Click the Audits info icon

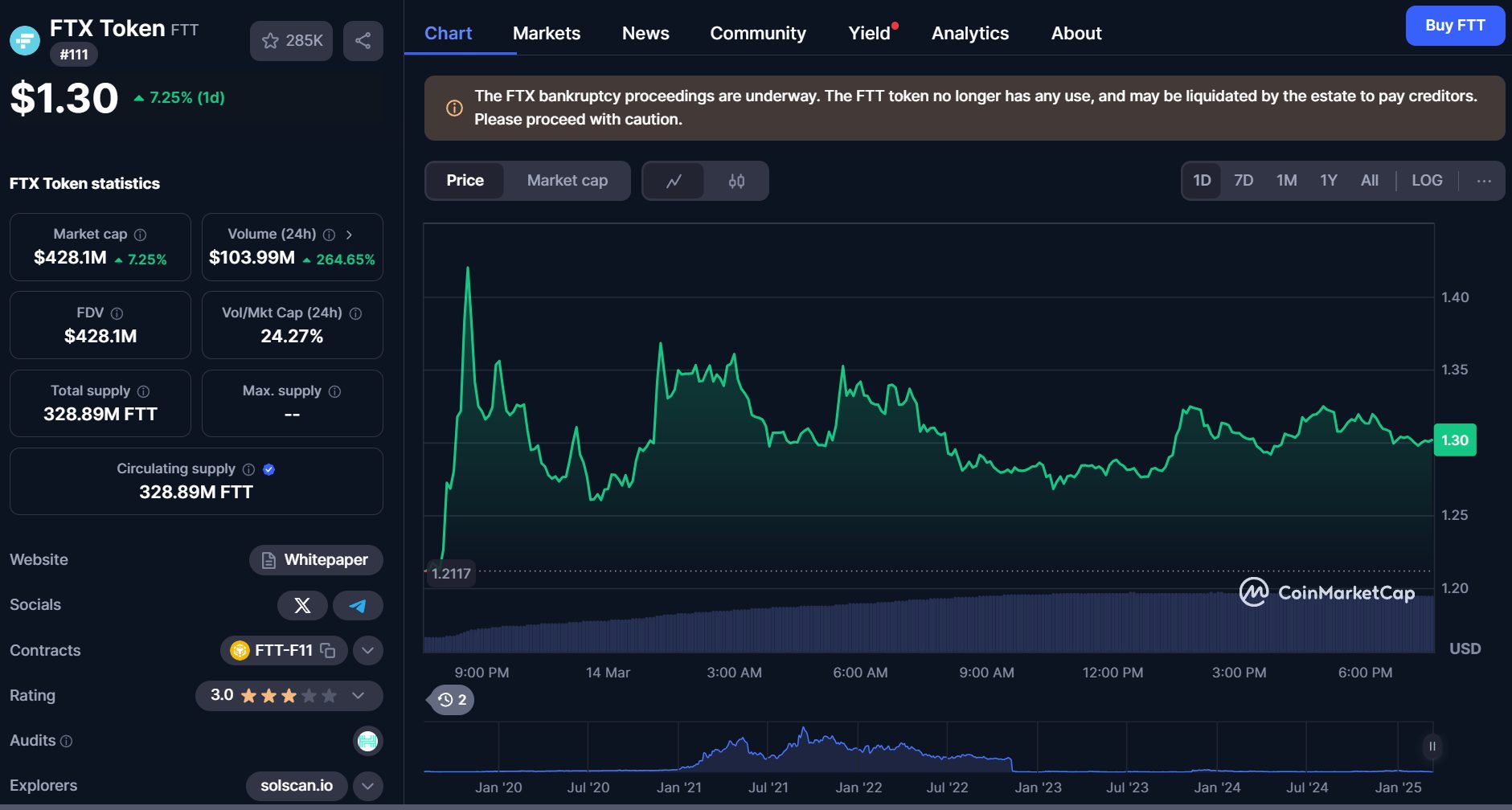67,741
